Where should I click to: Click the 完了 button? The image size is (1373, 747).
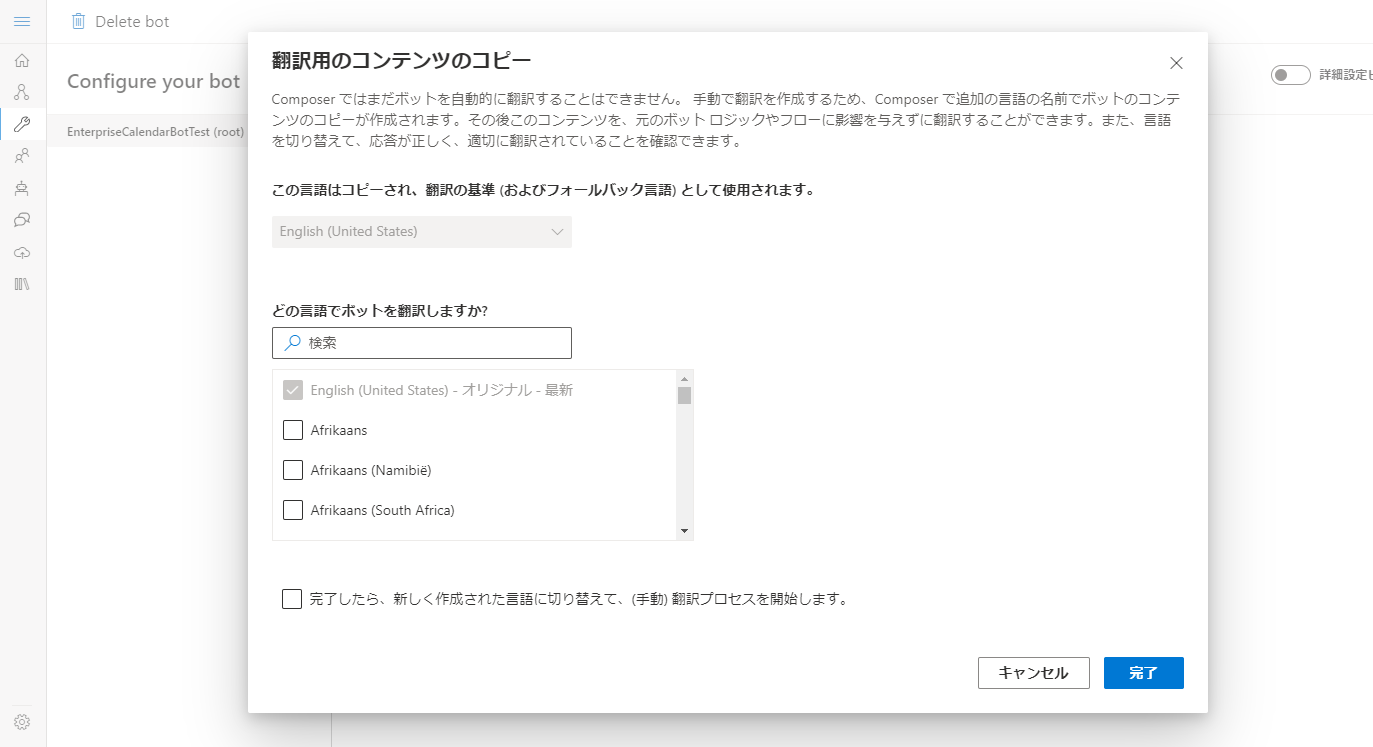1144,673
